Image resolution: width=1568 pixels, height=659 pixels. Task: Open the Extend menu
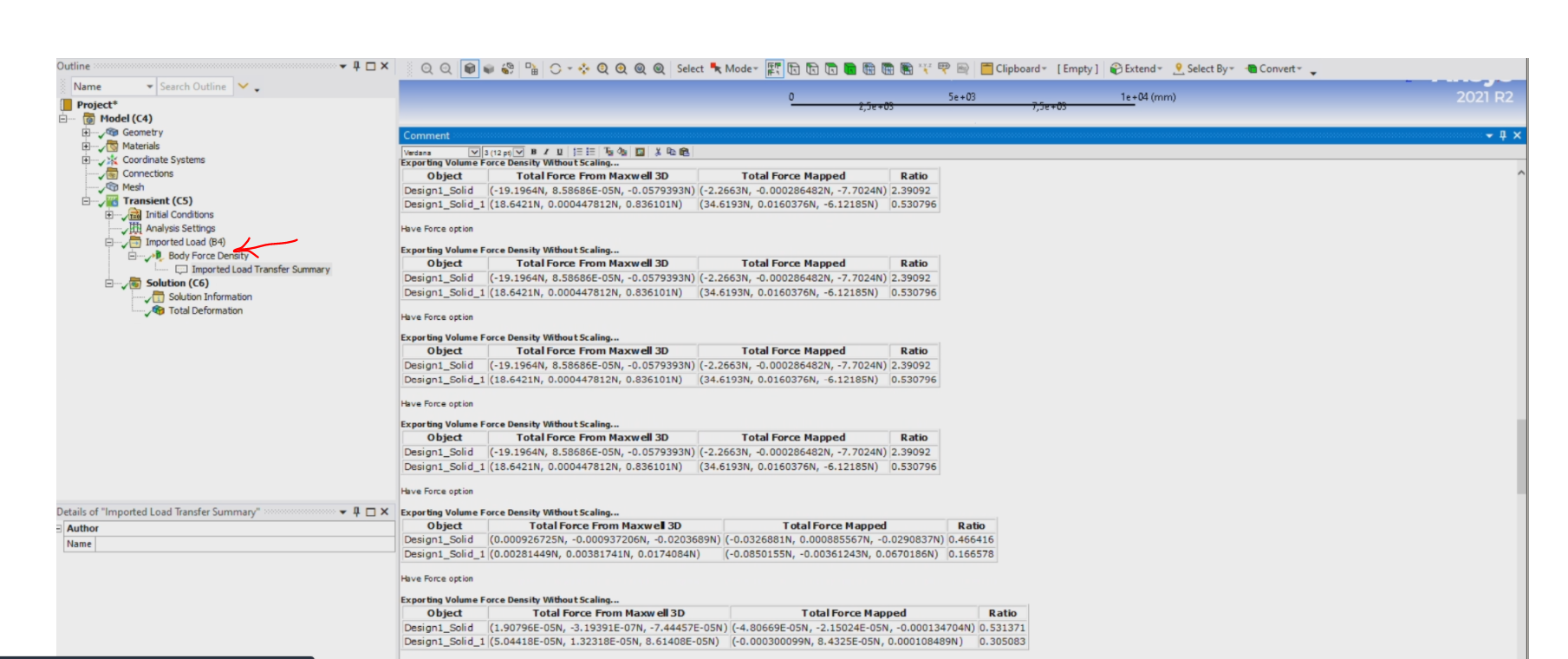(1136, 69)
